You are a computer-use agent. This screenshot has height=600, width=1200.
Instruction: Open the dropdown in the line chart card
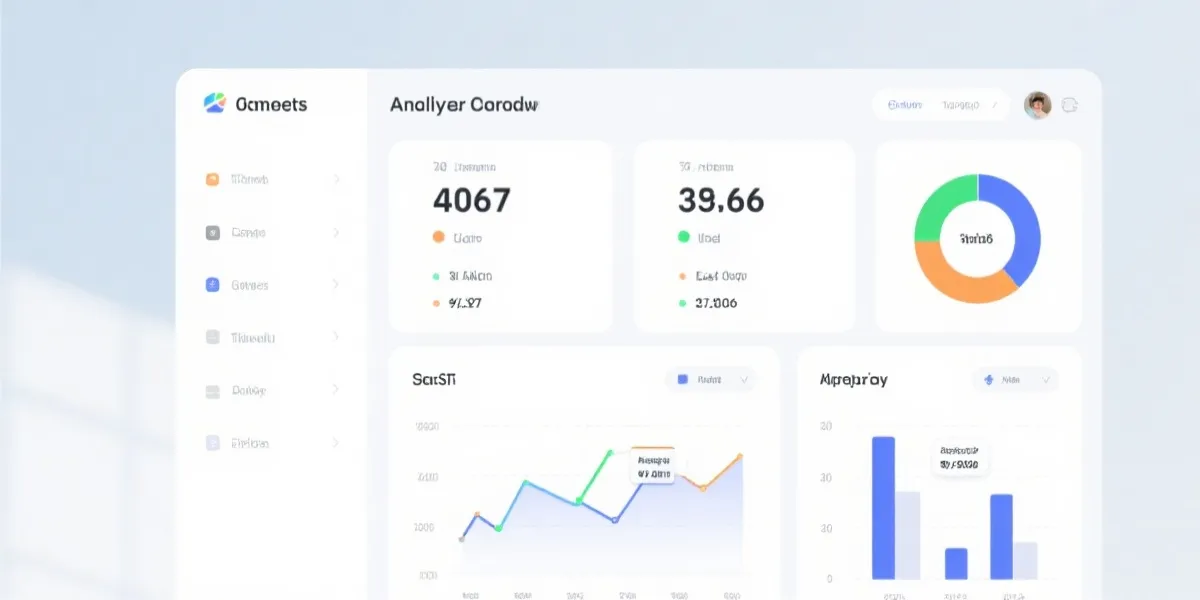pyautogui.click(x=712, y=380)
